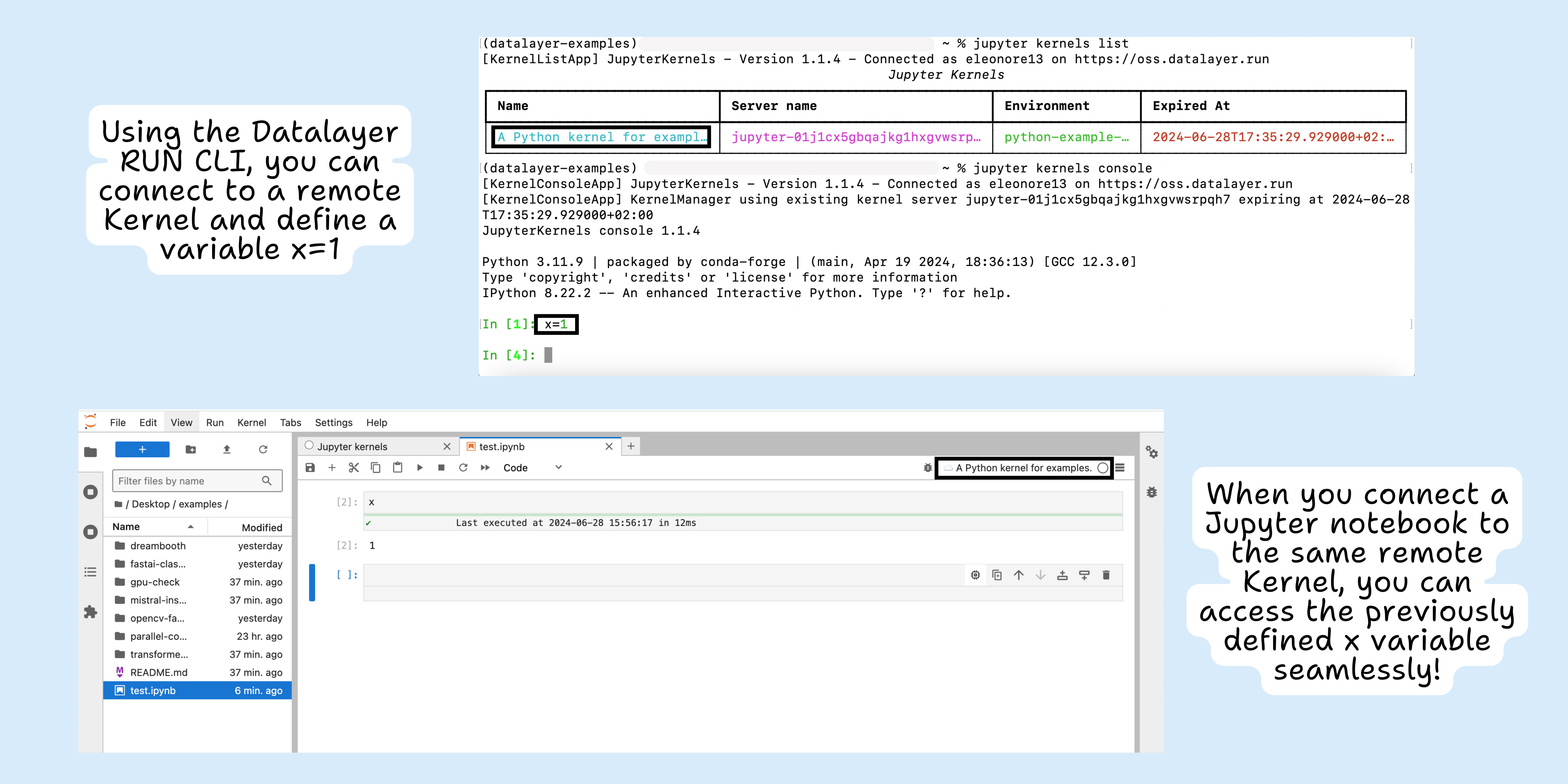Restart kernel and run all cells
This screenshot has height=784, width=1568.
pyautogui.click(x=485, y=468)
